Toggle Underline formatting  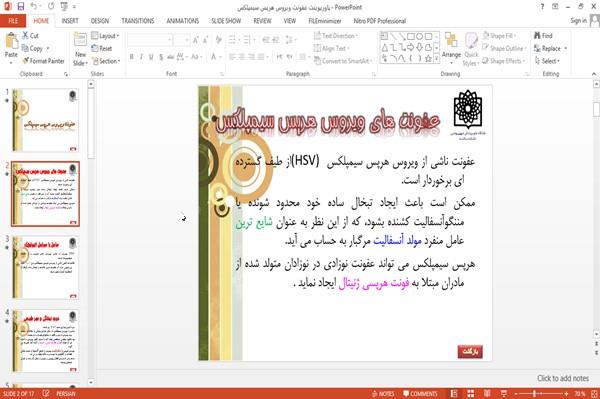click(151, 57)
